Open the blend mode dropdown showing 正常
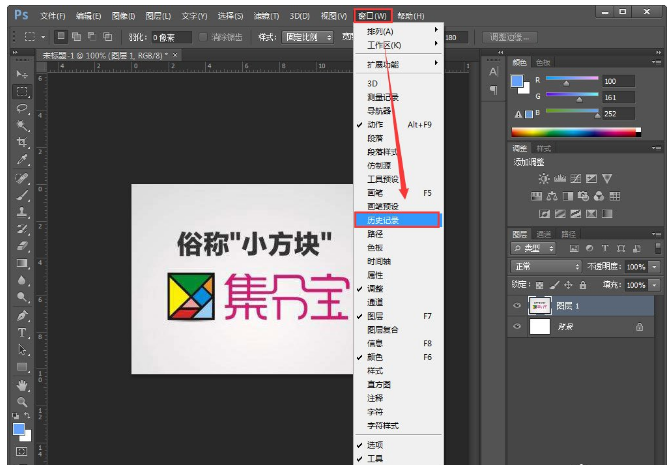Viewport: 670px width, 465px height. (x=546, y=267)
